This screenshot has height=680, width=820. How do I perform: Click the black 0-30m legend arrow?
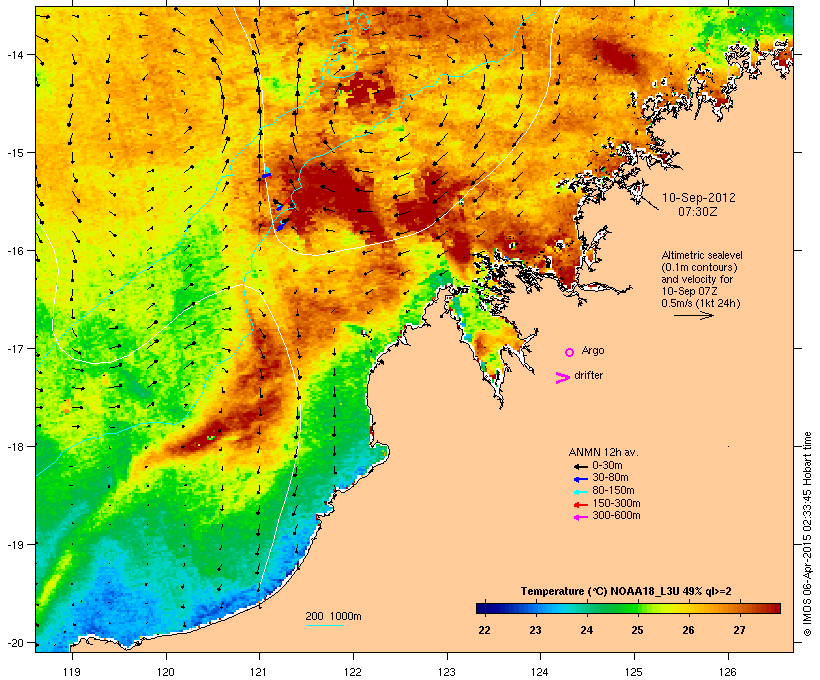580,466
